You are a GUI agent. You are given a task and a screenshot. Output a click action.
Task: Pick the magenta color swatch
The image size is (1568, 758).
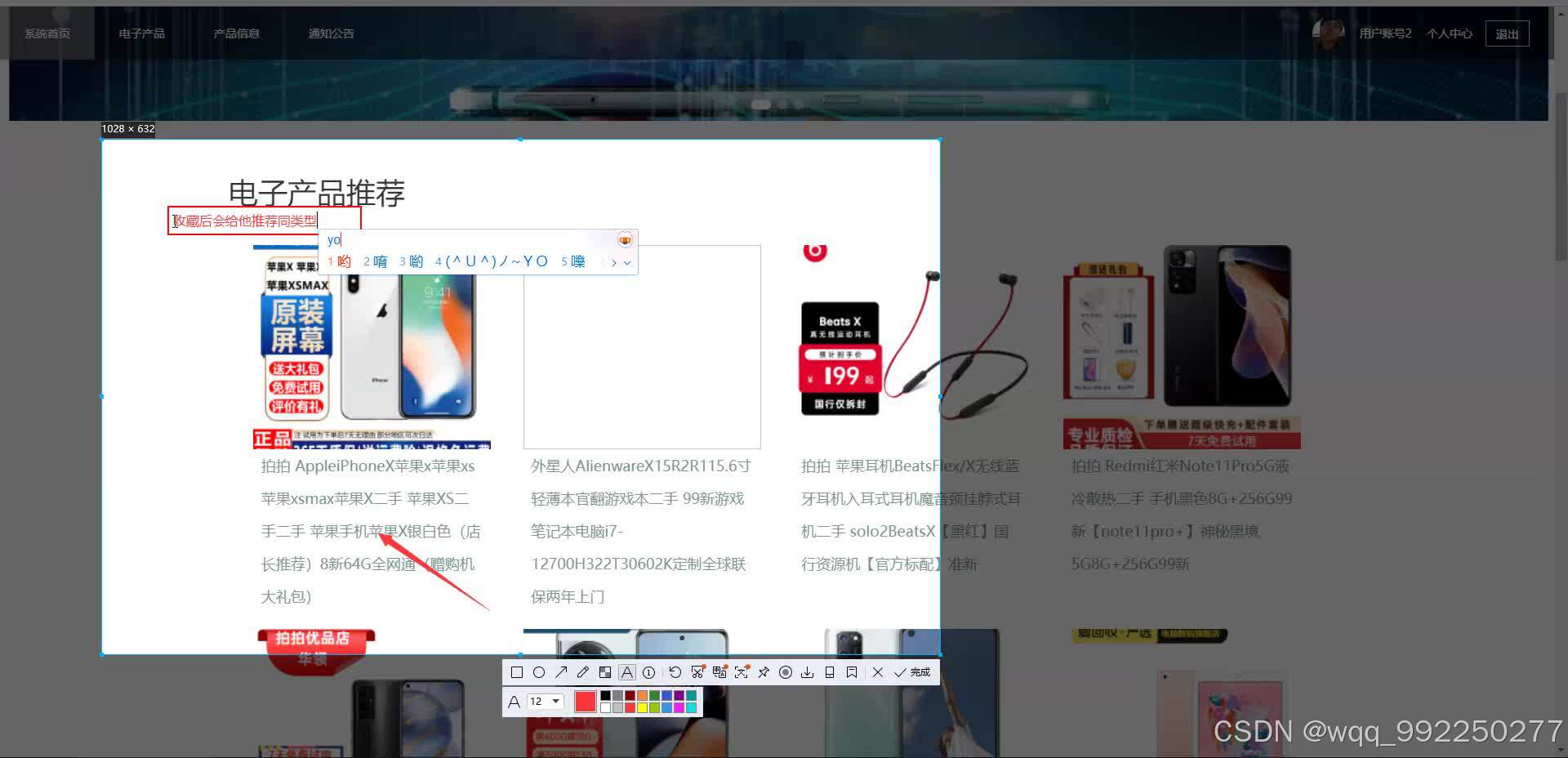pyautogui.click(x=679, y=707)
